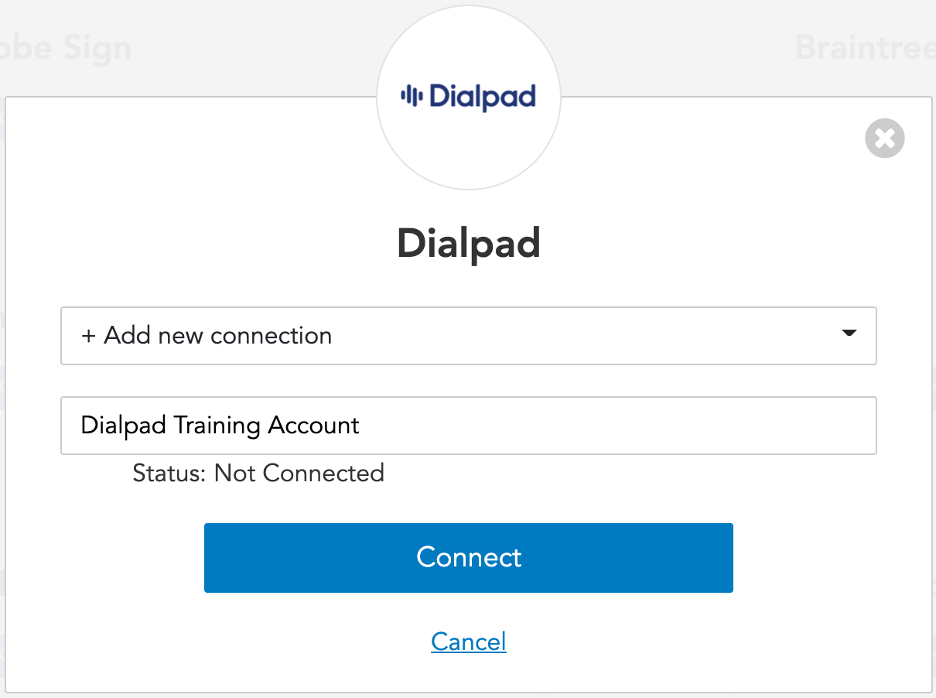Click inside the Dialpad Training Account name field
The width and height of the screenshot is (936, 698).
[x=468, y=425]
